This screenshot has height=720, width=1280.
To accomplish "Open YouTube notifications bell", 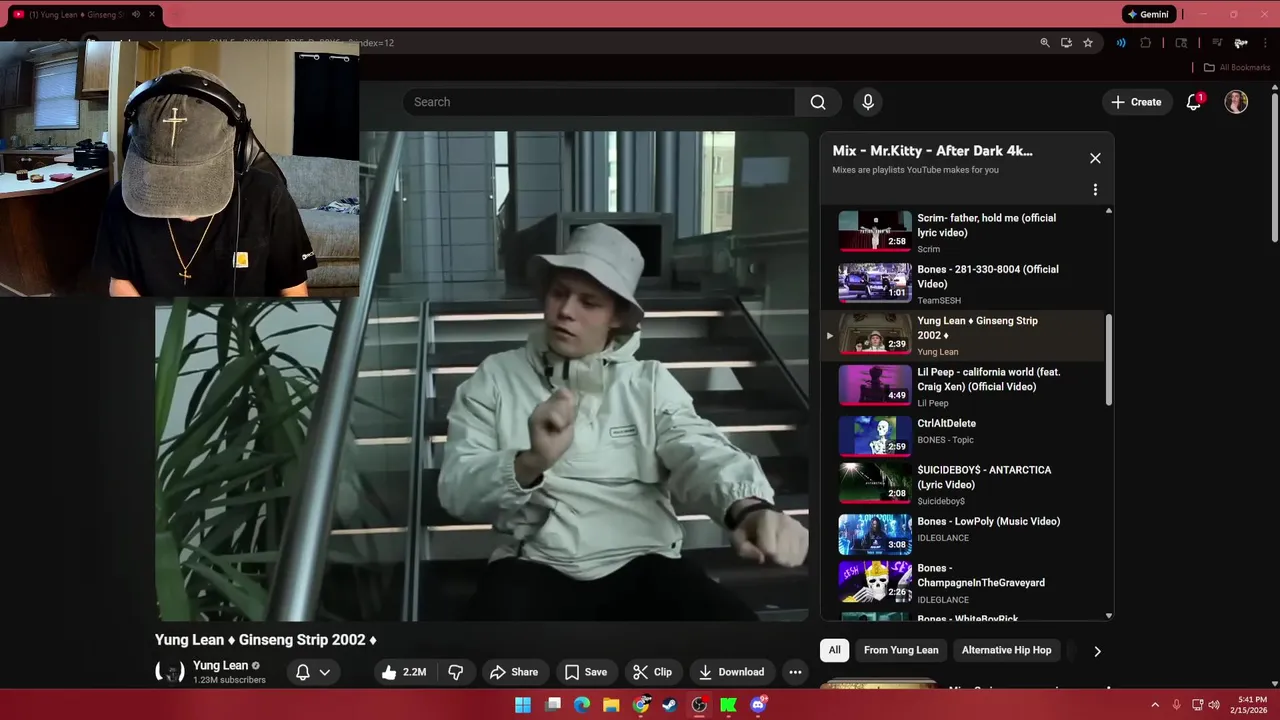I will click(1194, 102).
